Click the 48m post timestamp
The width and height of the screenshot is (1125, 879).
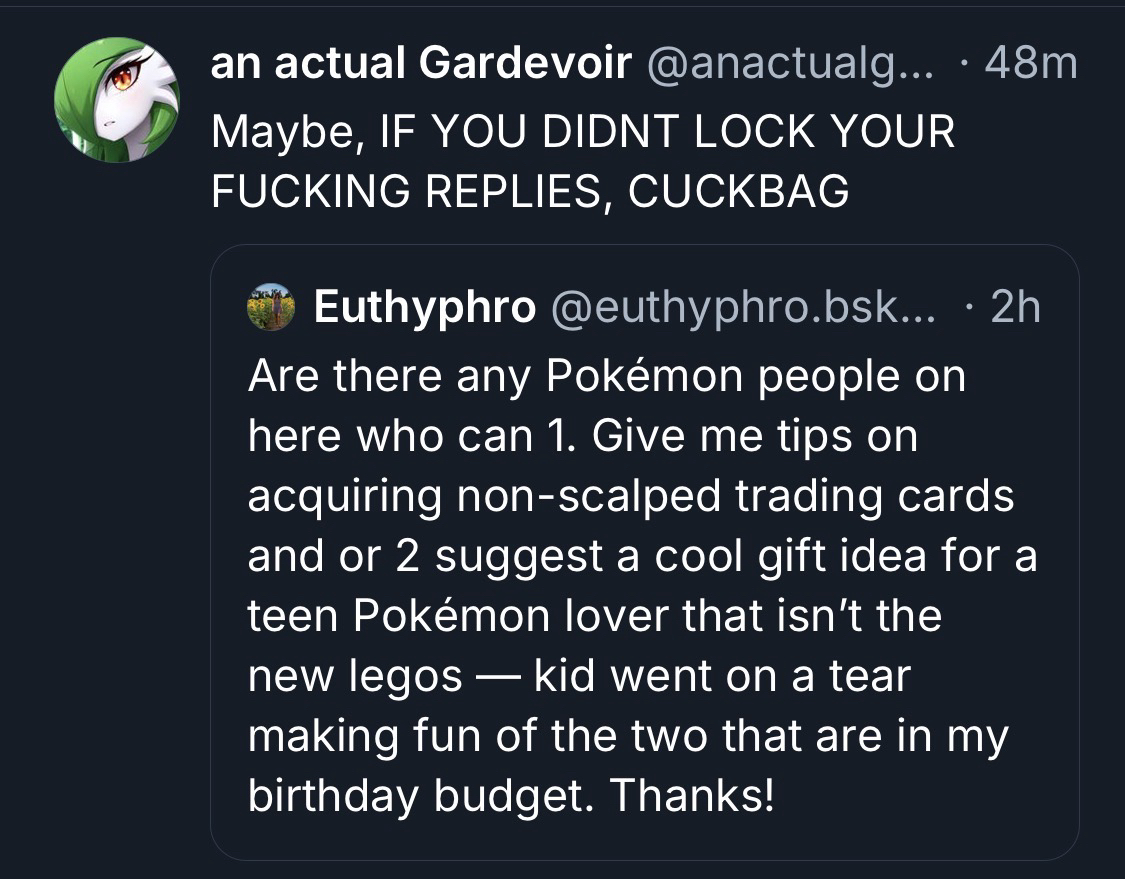point(1032,65)
